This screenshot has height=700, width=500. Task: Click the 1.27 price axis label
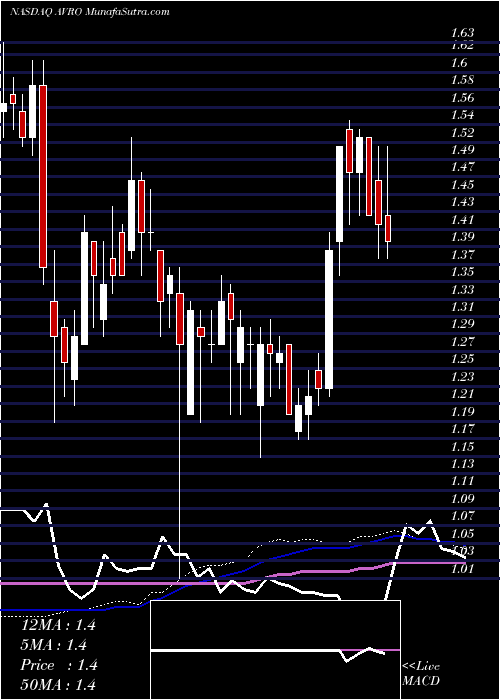(462, 342)
